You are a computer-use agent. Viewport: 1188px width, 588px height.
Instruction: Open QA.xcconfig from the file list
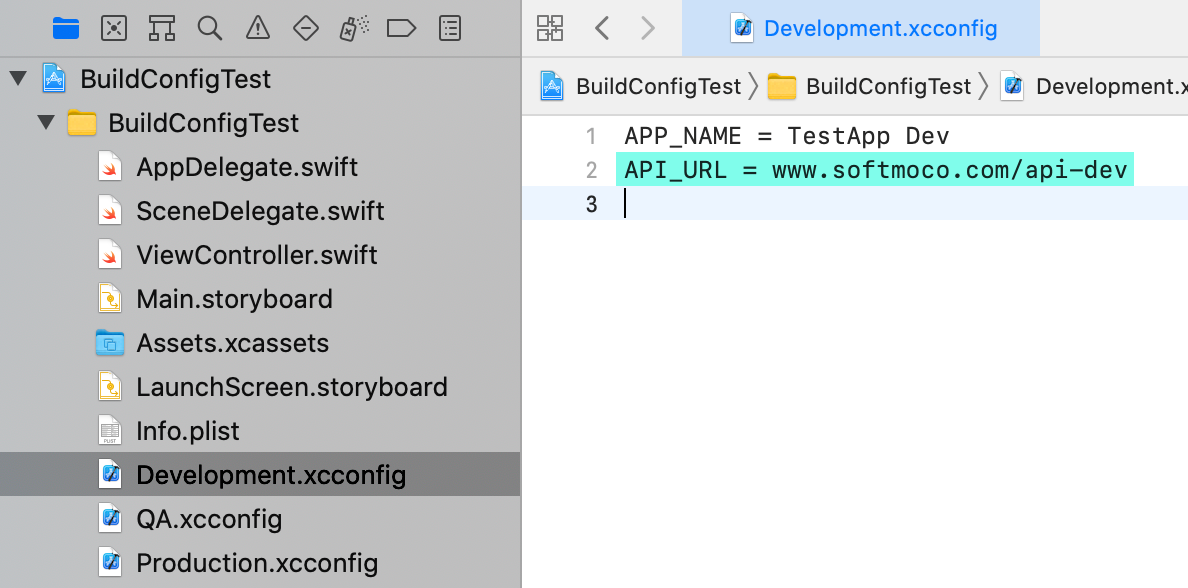point(208,519)
